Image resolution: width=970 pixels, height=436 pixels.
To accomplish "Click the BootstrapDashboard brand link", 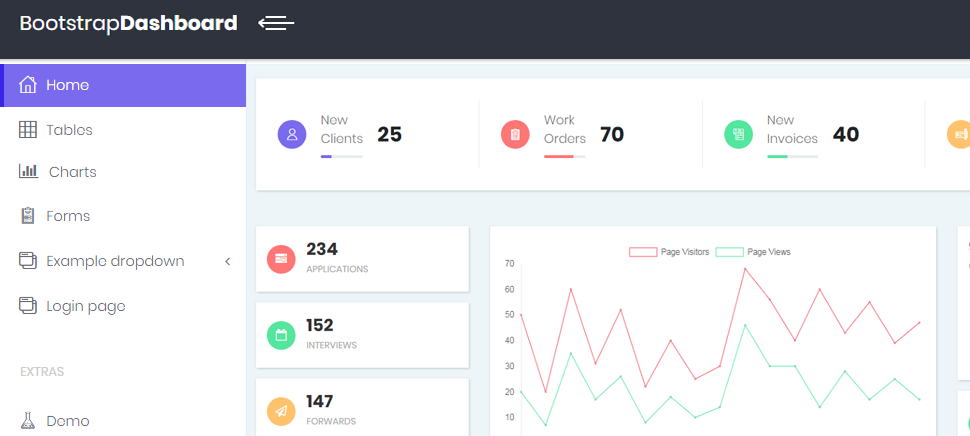I will (x=129, y=24).
